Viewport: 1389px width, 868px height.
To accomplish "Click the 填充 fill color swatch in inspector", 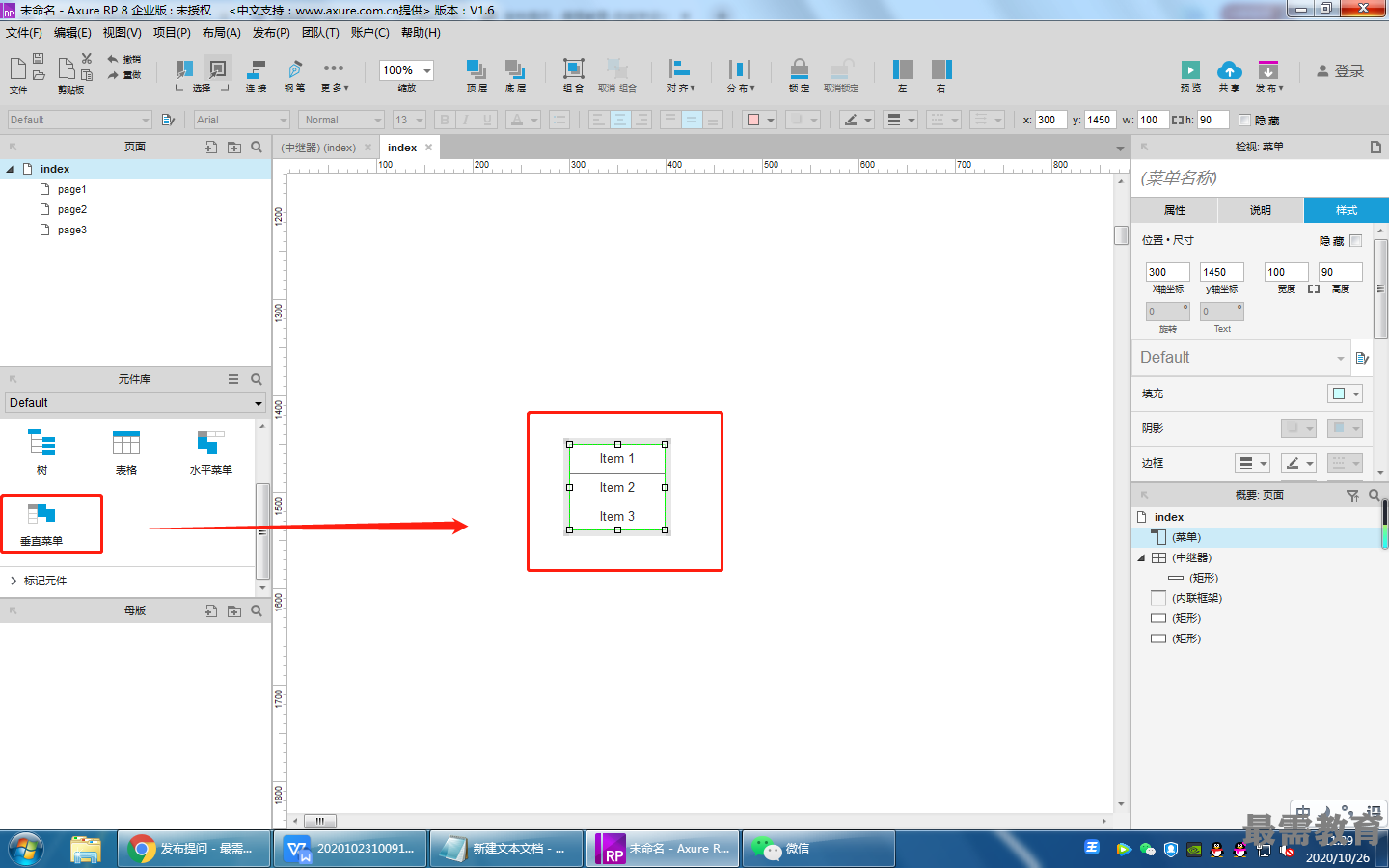I will [1339, 393].
